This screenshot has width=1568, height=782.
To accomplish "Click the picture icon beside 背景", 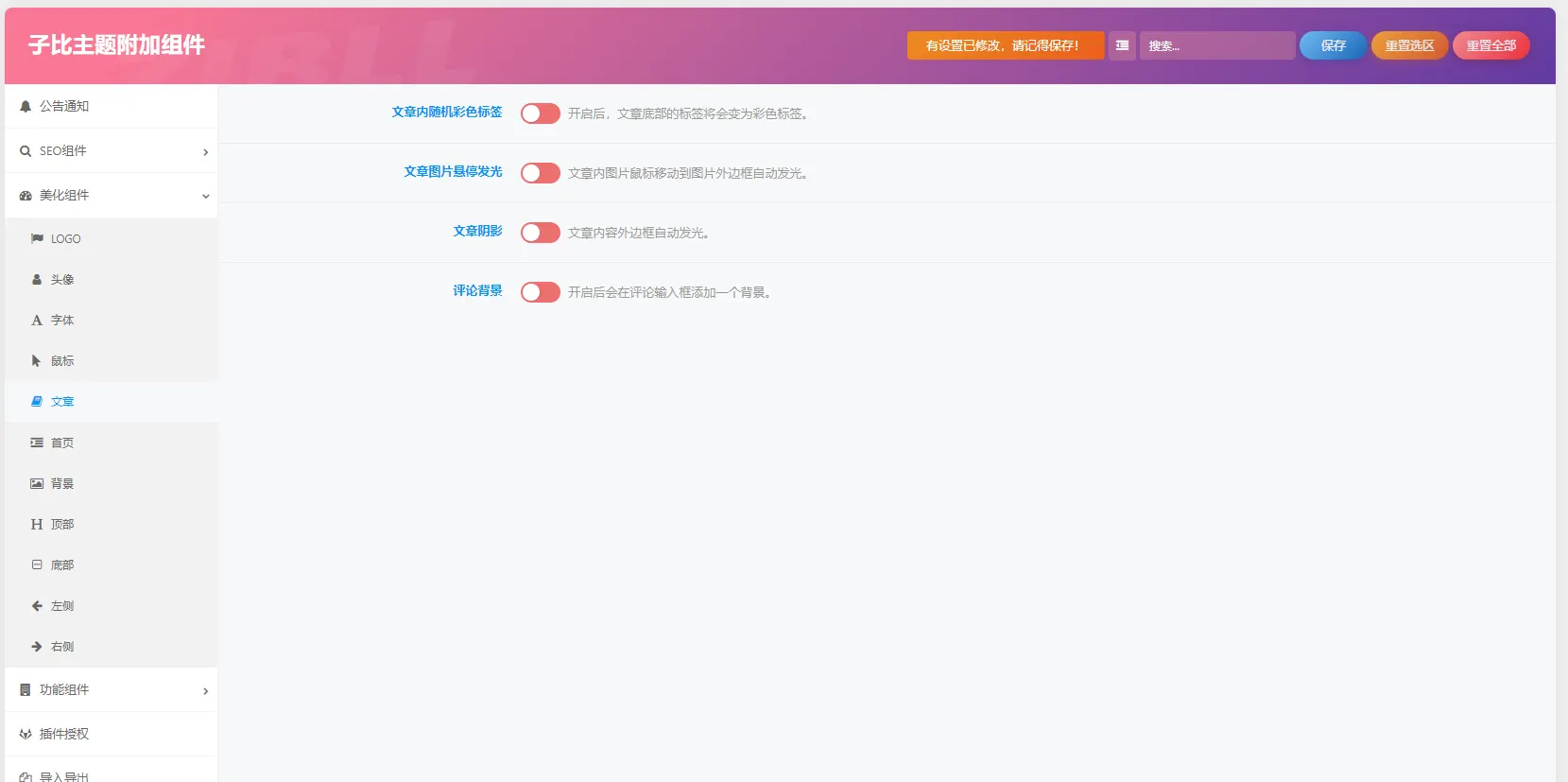I will [37, 483].
